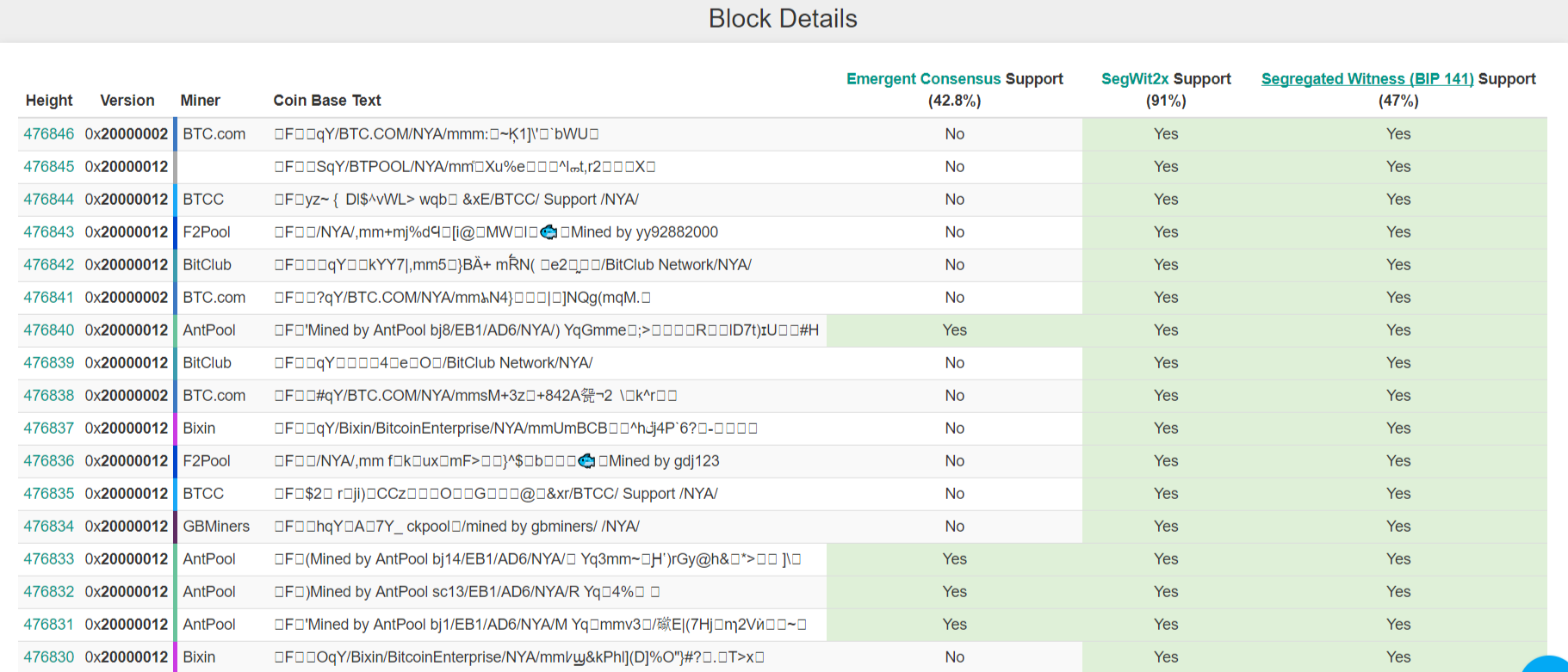Click the green Yes cell for block 476840 Emergent Consensus
1568x672 pixels.
coord(954,330)
